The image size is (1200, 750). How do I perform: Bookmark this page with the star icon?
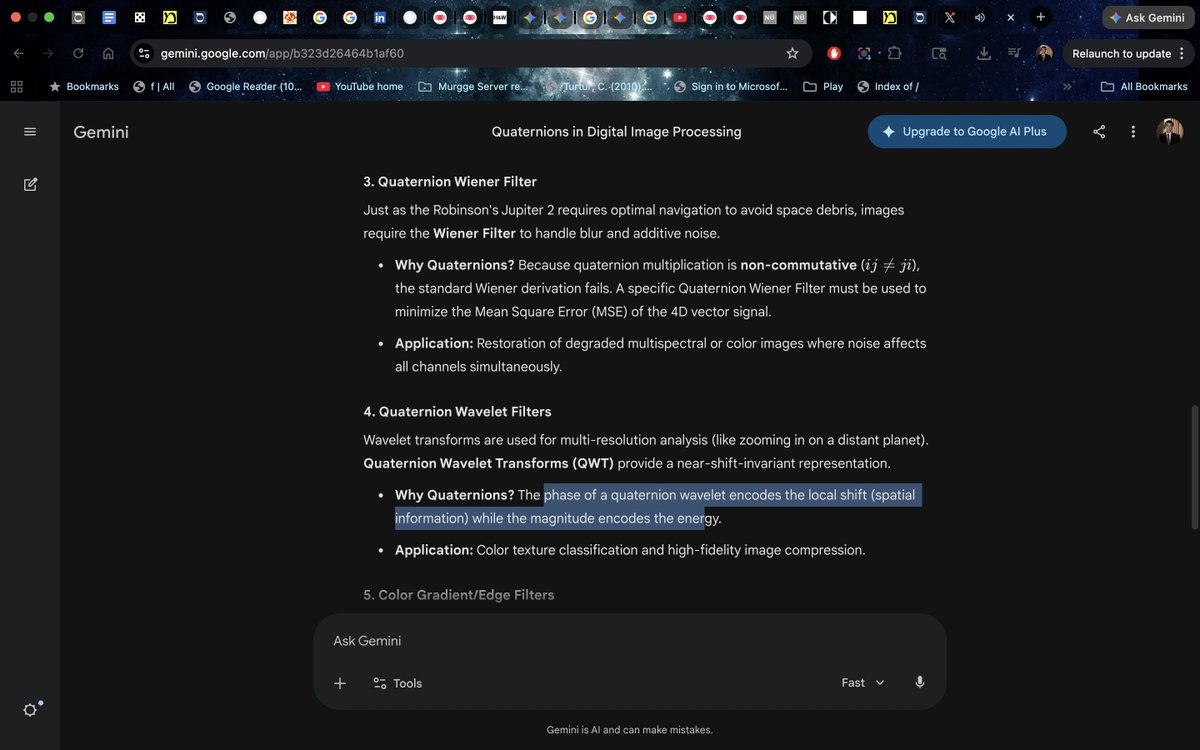point(792,54)
